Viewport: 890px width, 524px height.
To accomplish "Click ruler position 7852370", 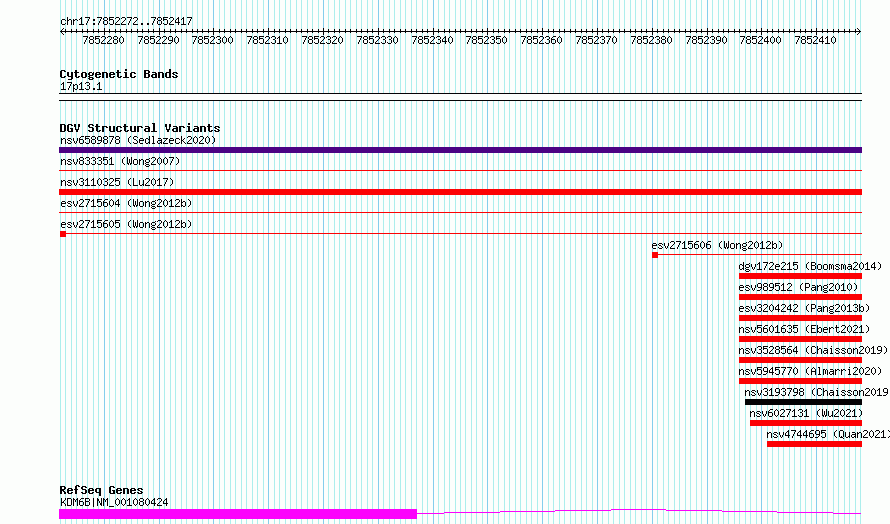I will 597,40.
